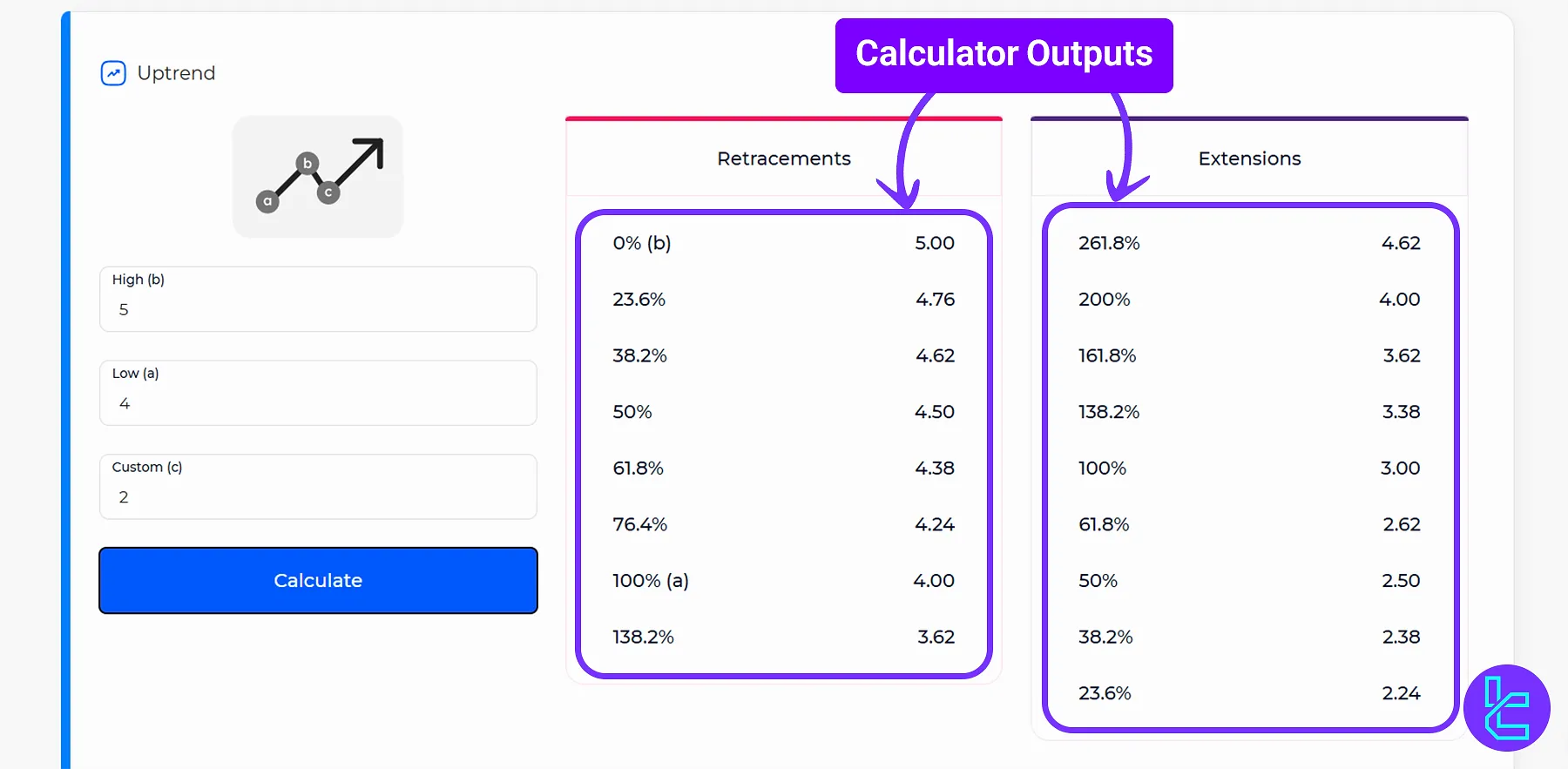Screen dimensions: 1568x769
Task: Click the 23.6% extension value 2.24
Action: pos(1400,693)
